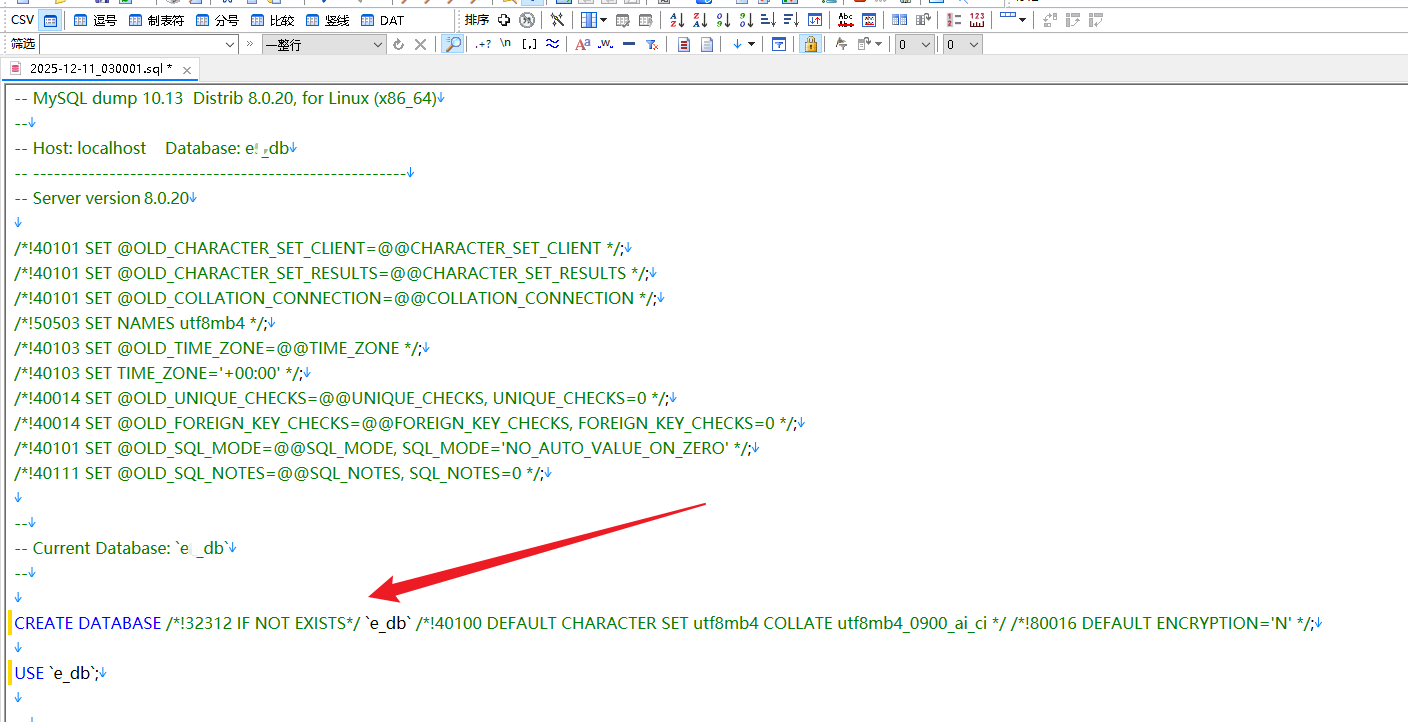This screenshot has width=1408, height=722.
Task: Click the 逗号 comma-separated button
Action: 95,20
